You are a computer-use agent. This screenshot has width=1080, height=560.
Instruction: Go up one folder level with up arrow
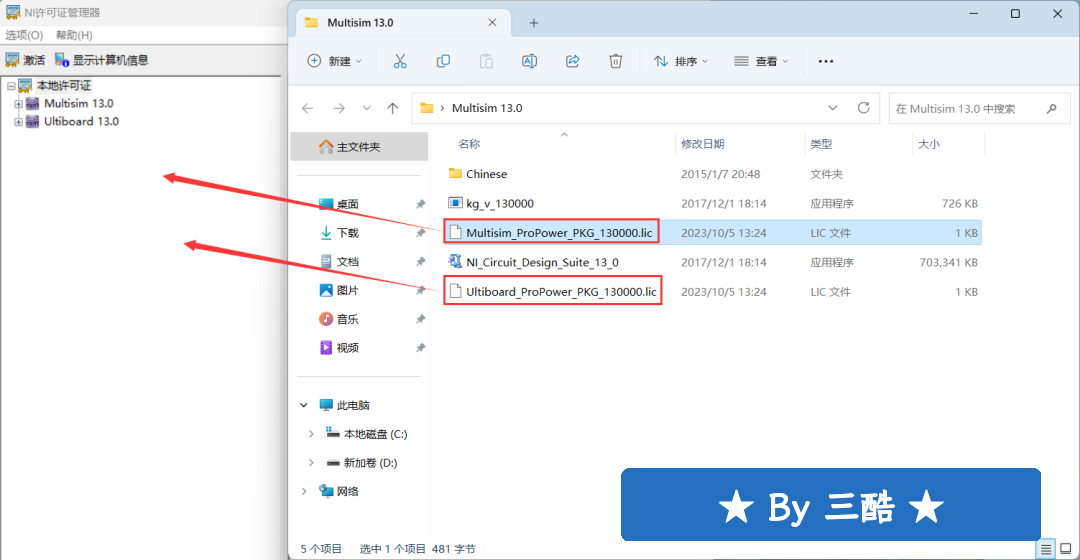pyautogui.click(x=393, y=108)
